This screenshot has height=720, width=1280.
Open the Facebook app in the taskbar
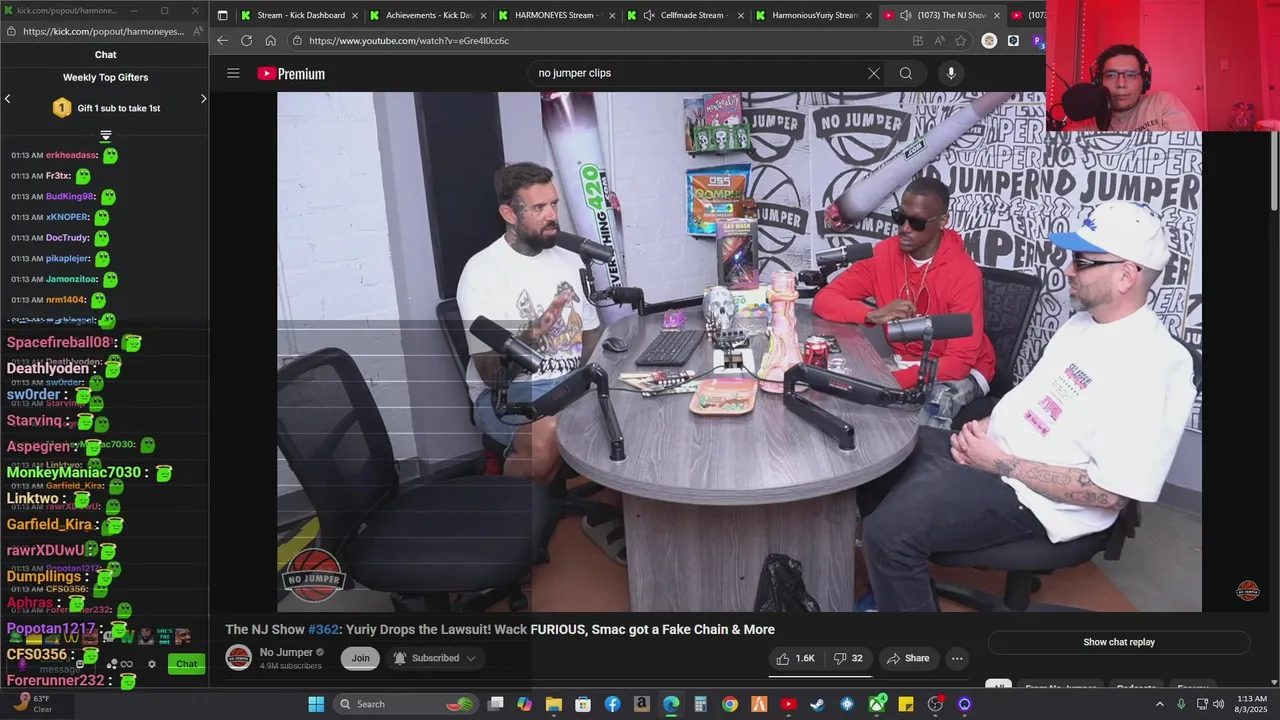[x=612, y=704]
